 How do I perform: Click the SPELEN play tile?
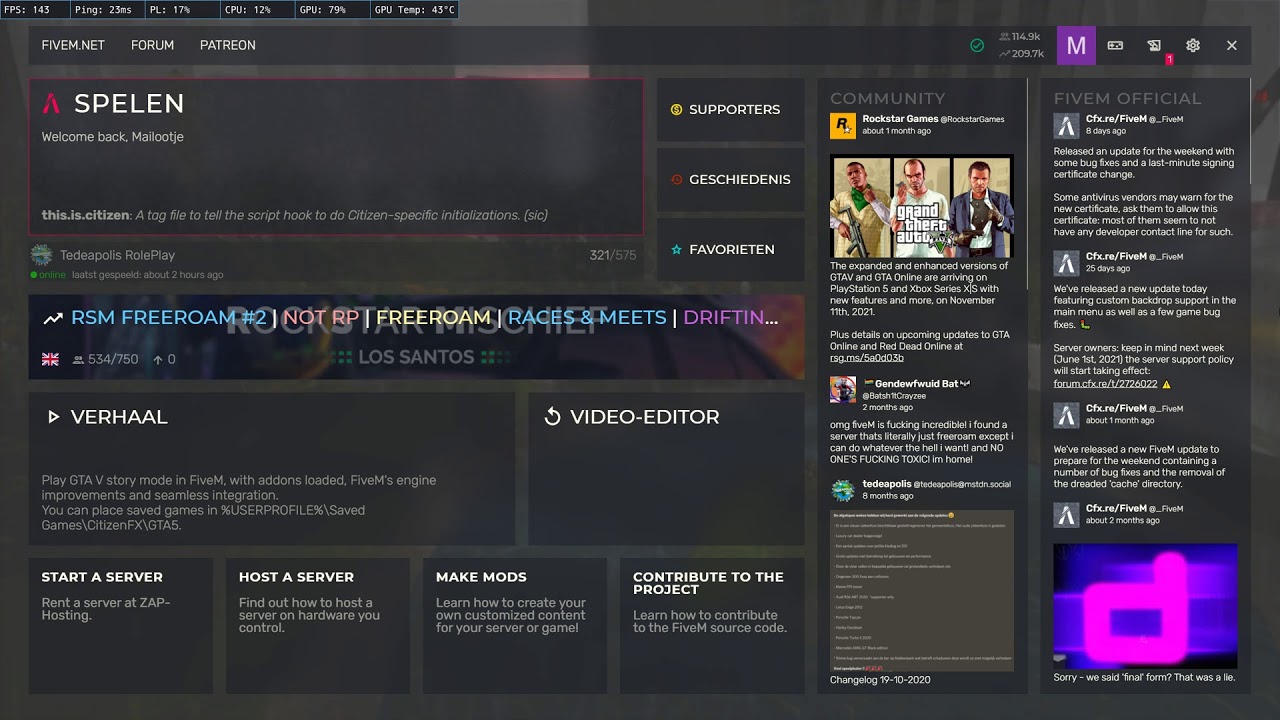336,156
